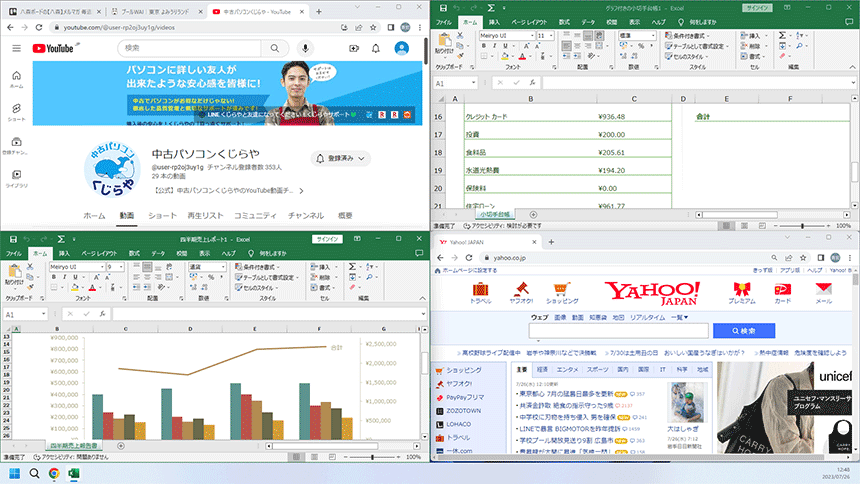The image size is (860, 484).
Task: Click Chrome icon in taskbar
Action: click(54, 474)
